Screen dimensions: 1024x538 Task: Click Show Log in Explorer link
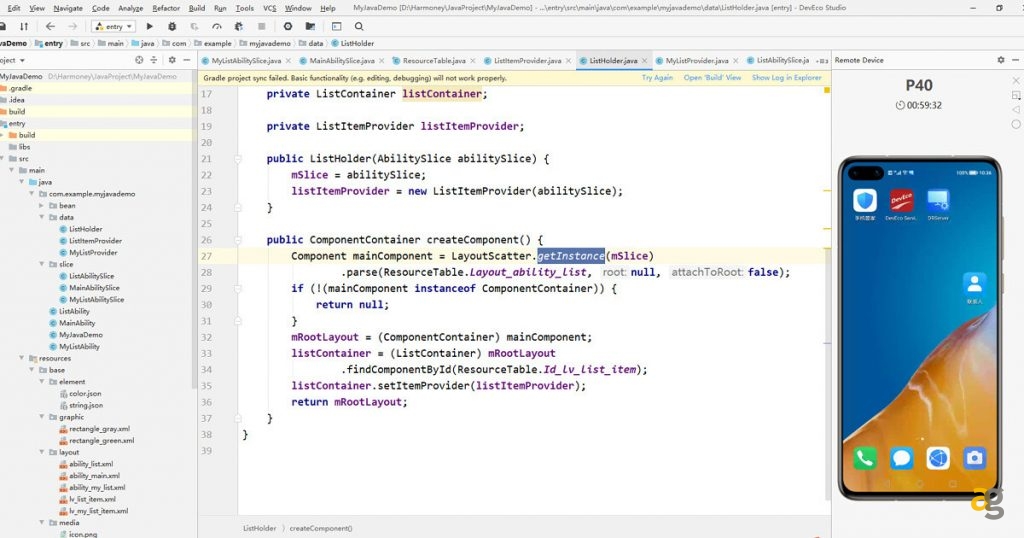[x=787, y=78]
